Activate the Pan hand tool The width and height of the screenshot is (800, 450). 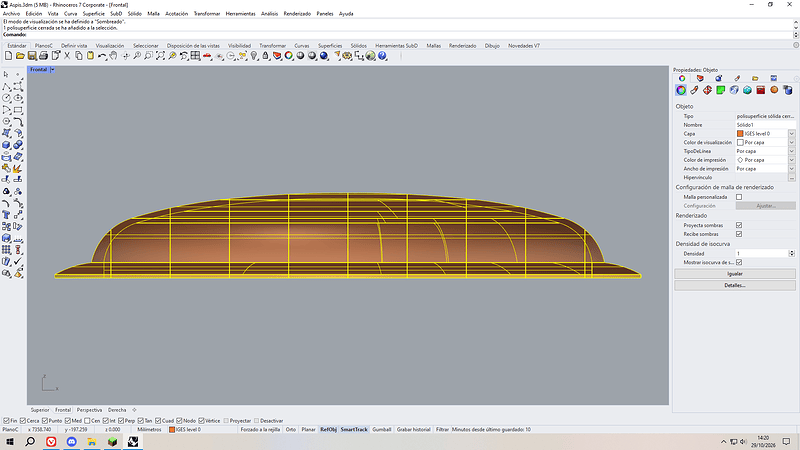113,56
